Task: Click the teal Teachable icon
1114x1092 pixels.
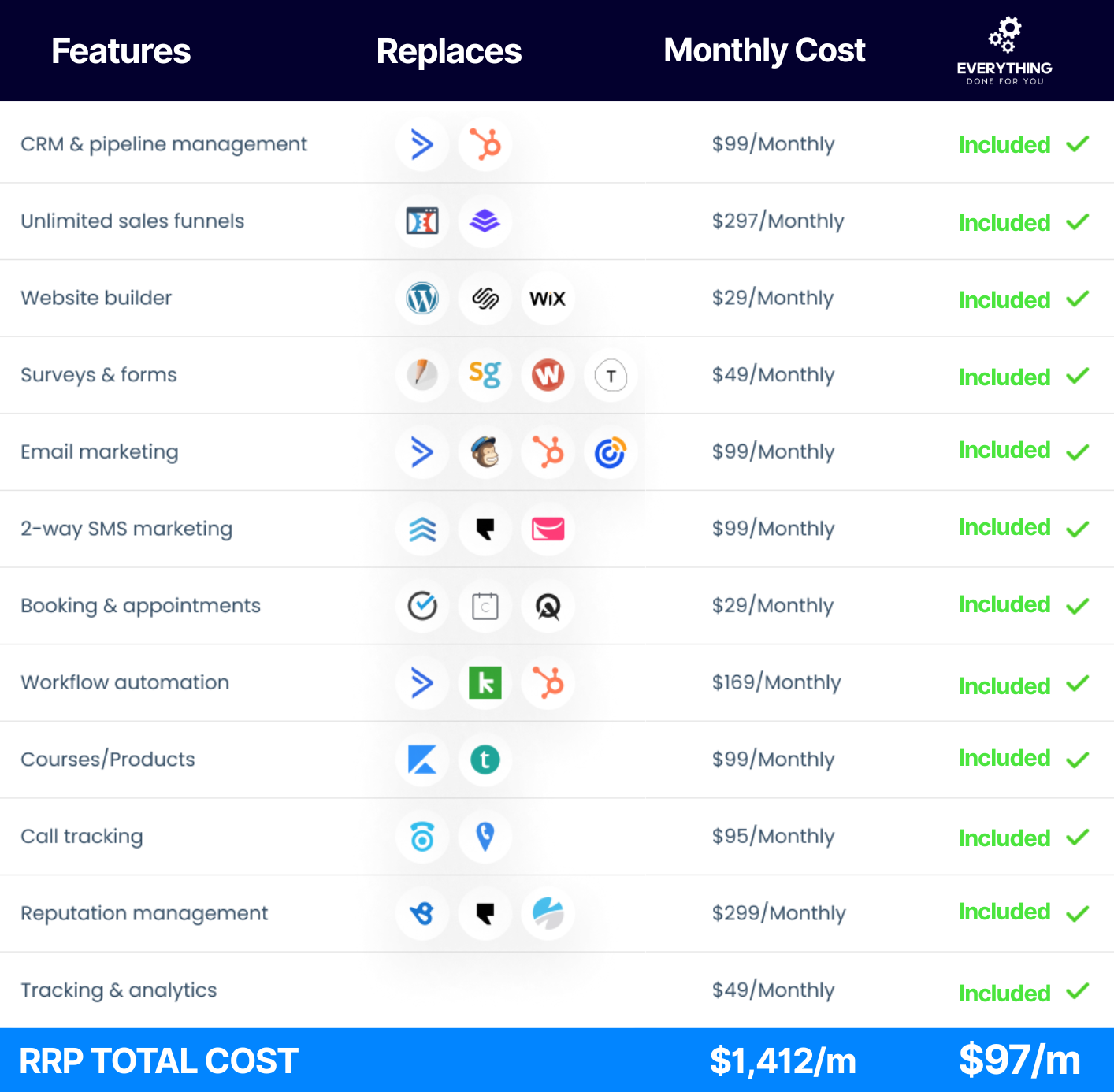Action: (x=485, y=760)
